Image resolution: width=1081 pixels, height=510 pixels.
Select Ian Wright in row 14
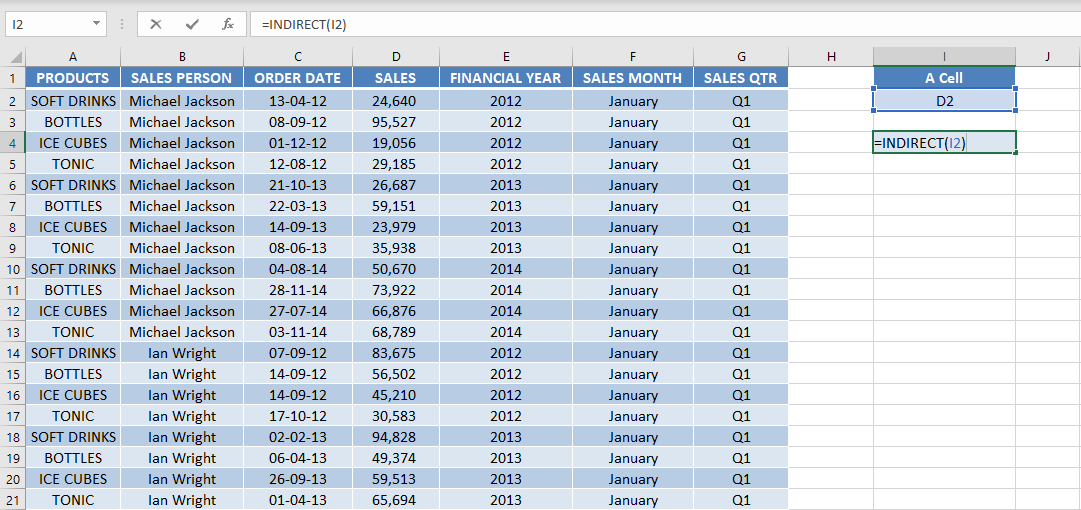pyautogui.click(x=182, y=354)
